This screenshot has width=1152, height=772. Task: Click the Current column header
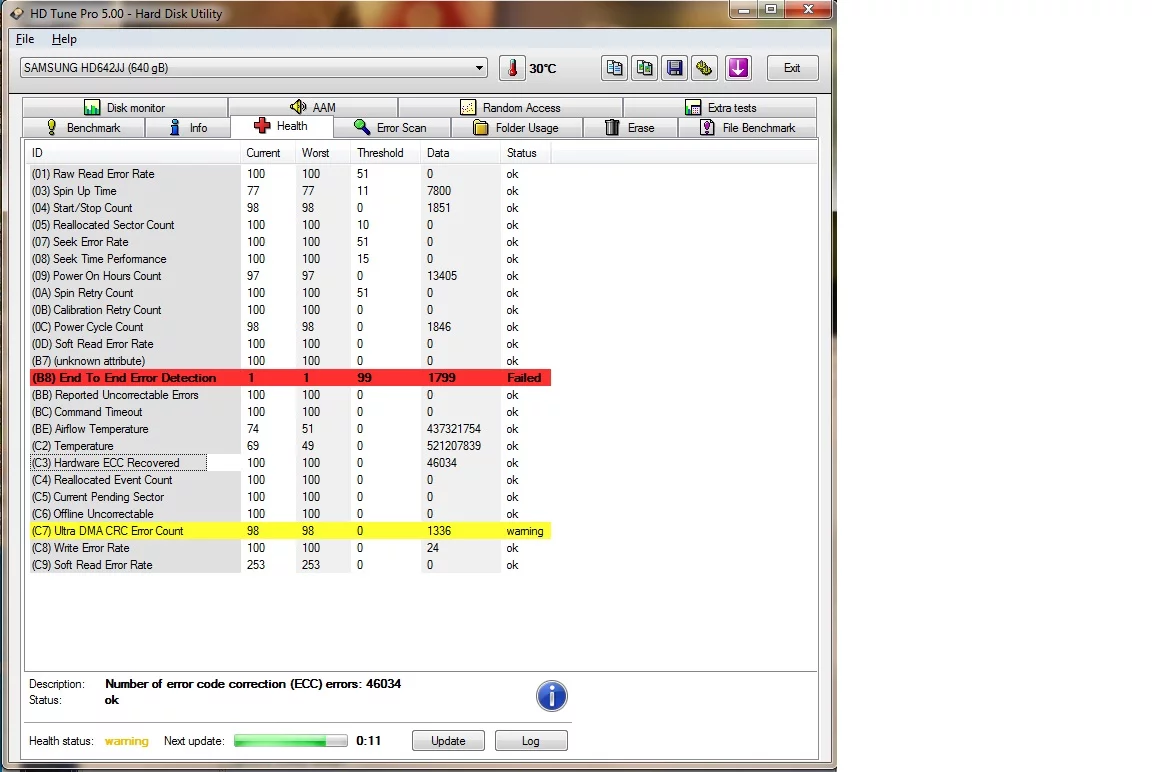tap(268, 153)
